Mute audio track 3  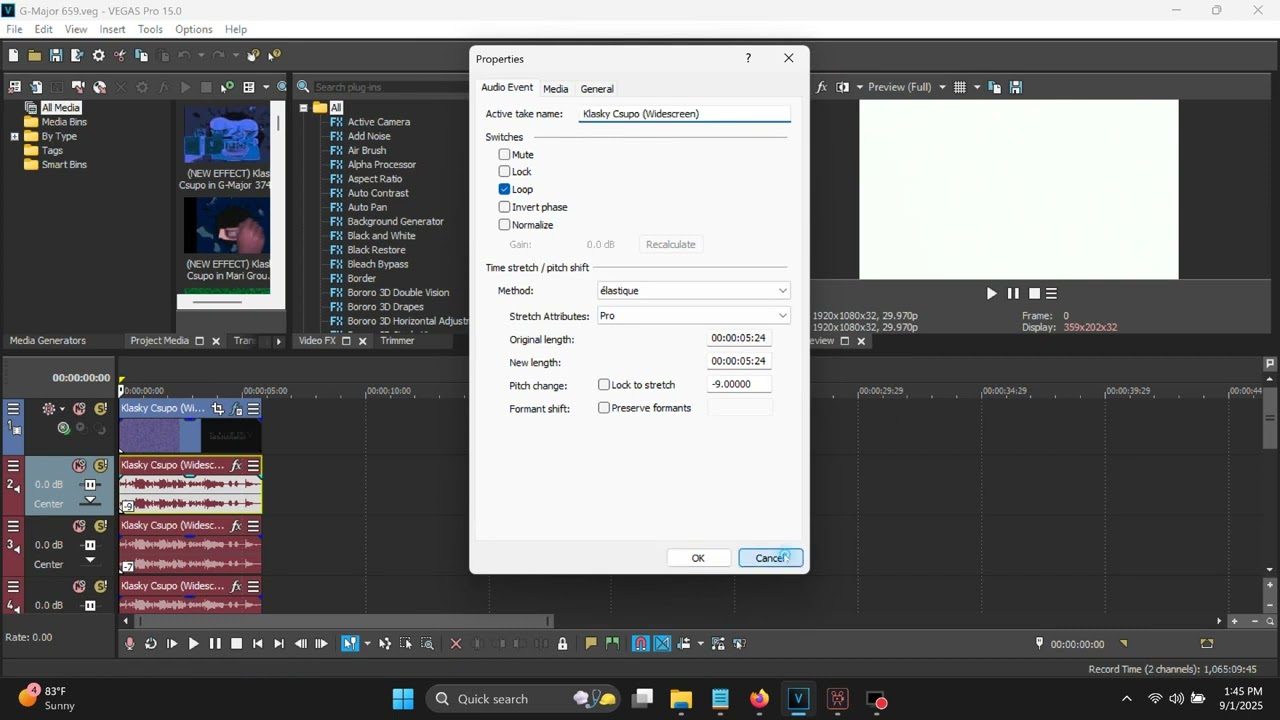(x=79, y=526)
